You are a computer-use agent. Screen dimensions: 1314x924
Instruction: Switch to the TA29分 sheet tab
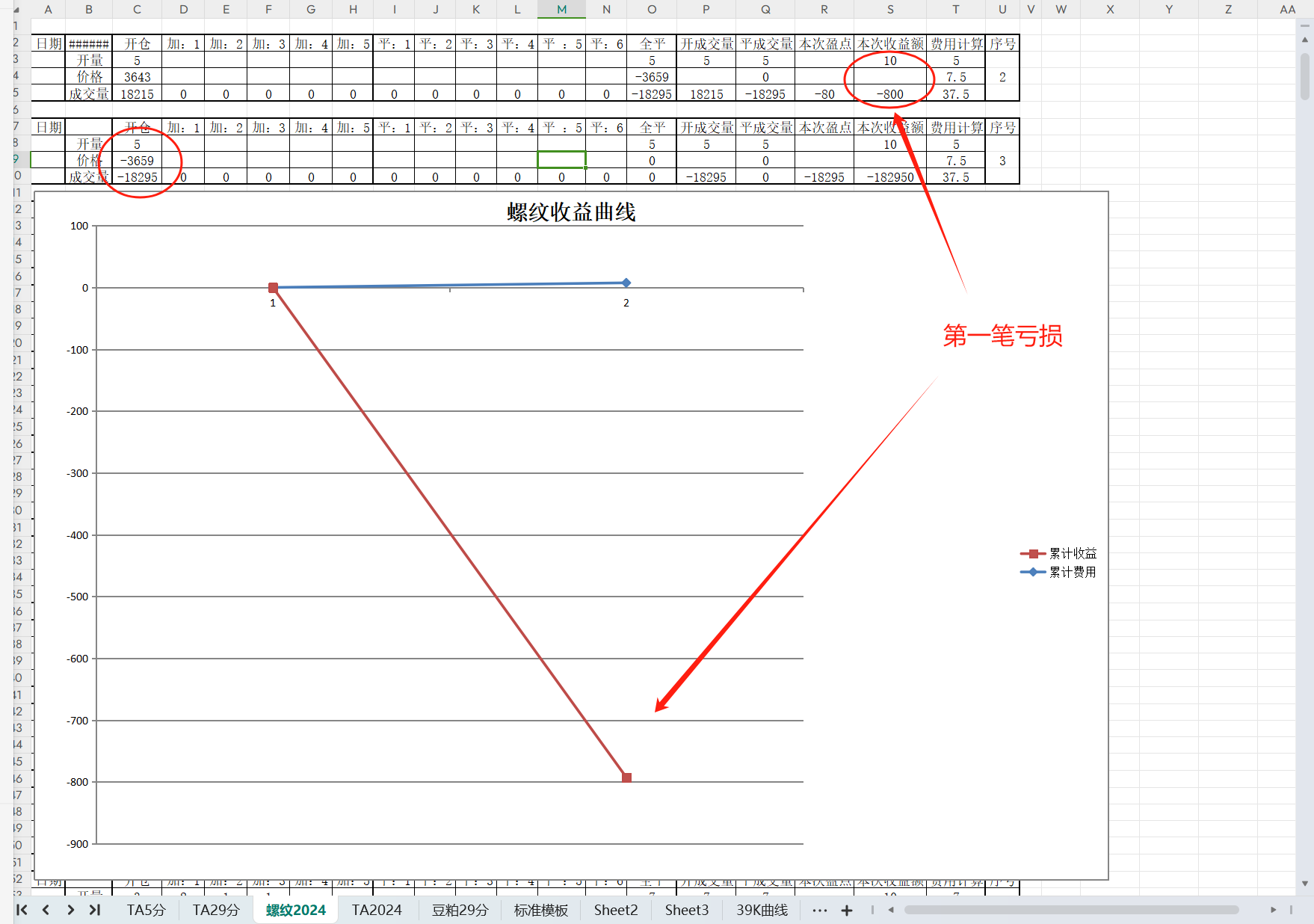pyautogui.click(x=216, y=910)
